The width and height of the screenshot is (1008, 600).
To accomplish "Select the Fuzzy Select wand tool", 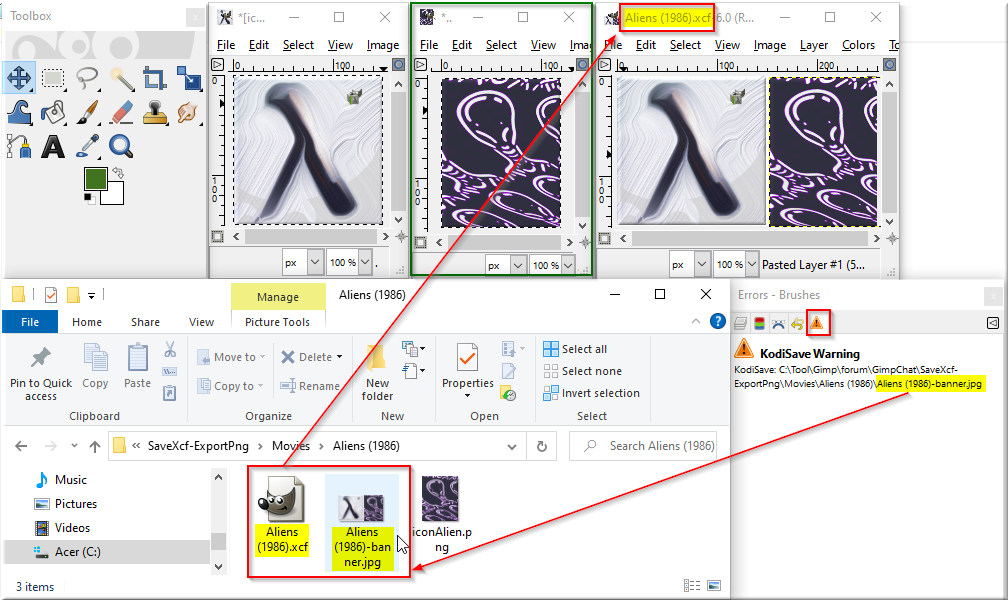I will click(x=121, y=78).
